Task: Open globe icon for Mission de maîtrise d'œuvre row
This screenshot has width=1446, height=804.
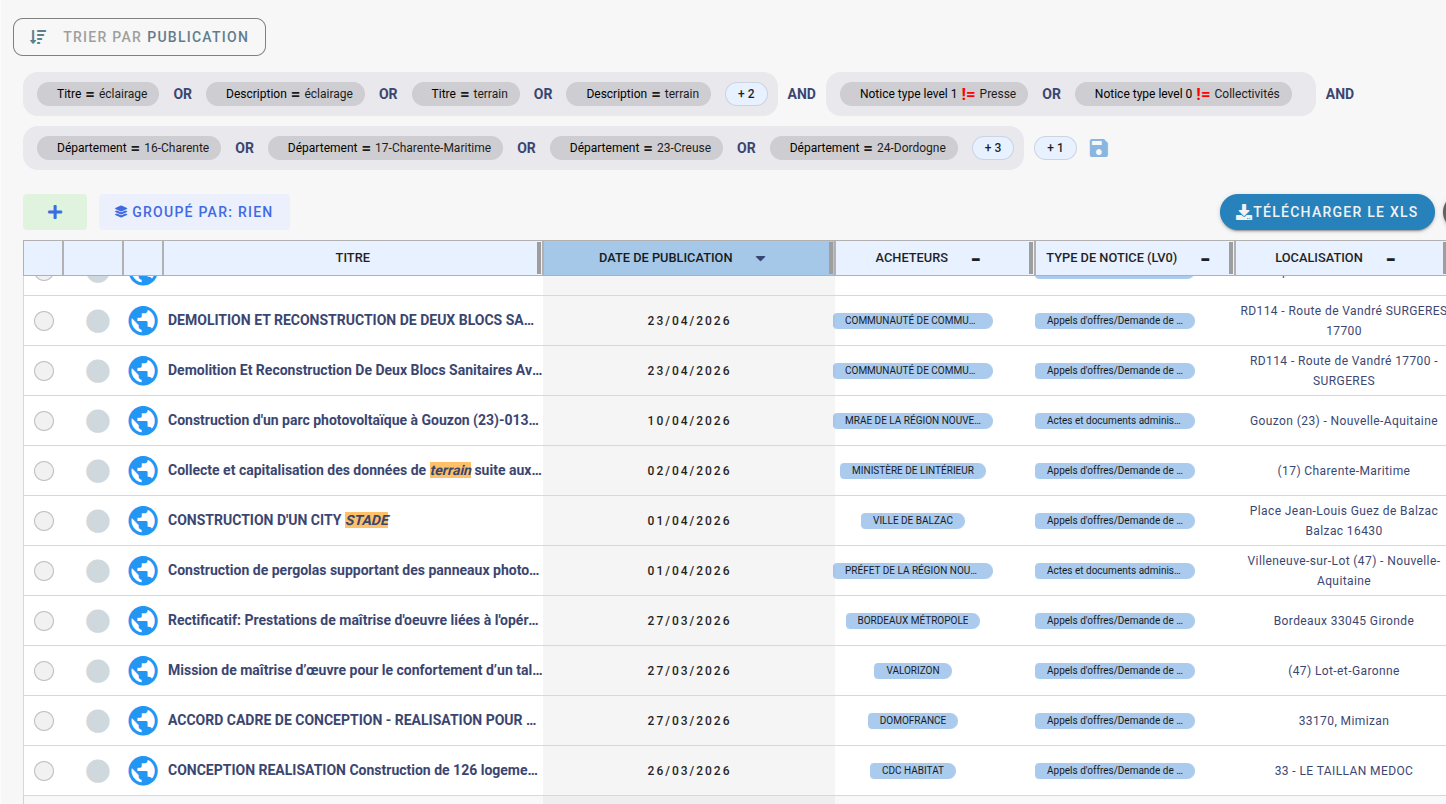Action: click(x=143, y=670)
